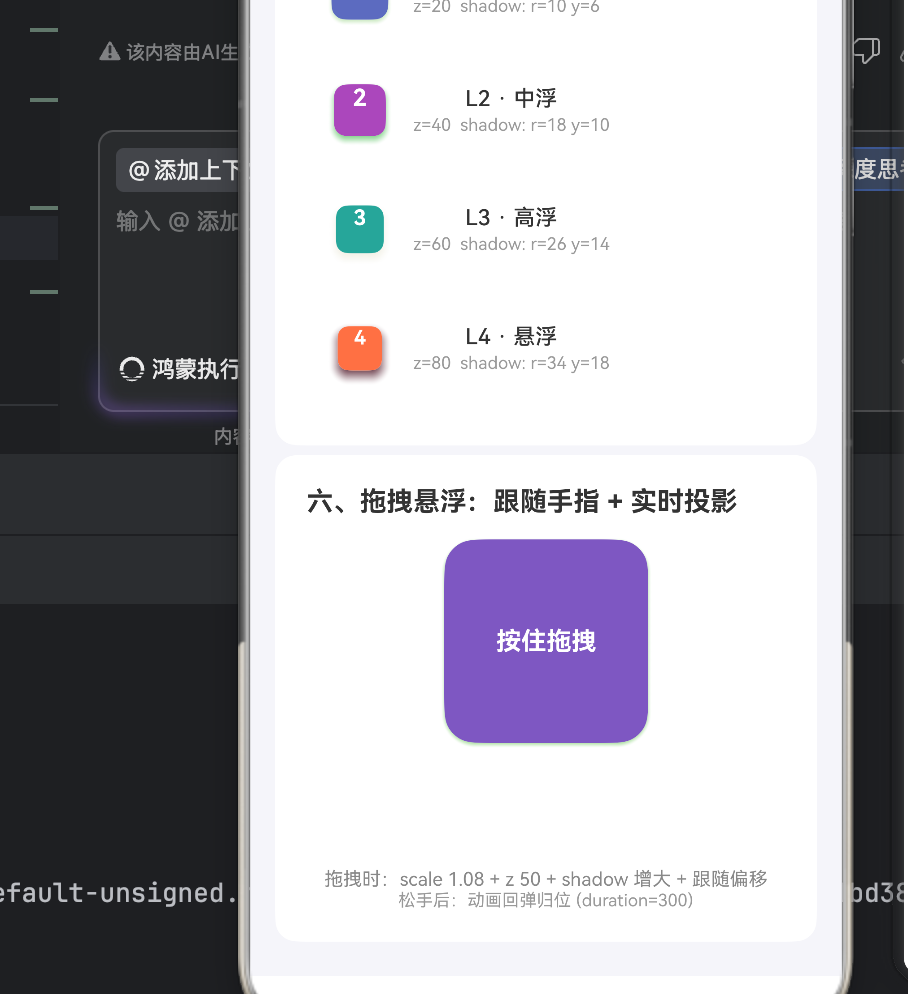This screenshot has width=908, height=994.
Task: Click text z=40 shadow: r=18 y=10
Action: coord(511,125)
